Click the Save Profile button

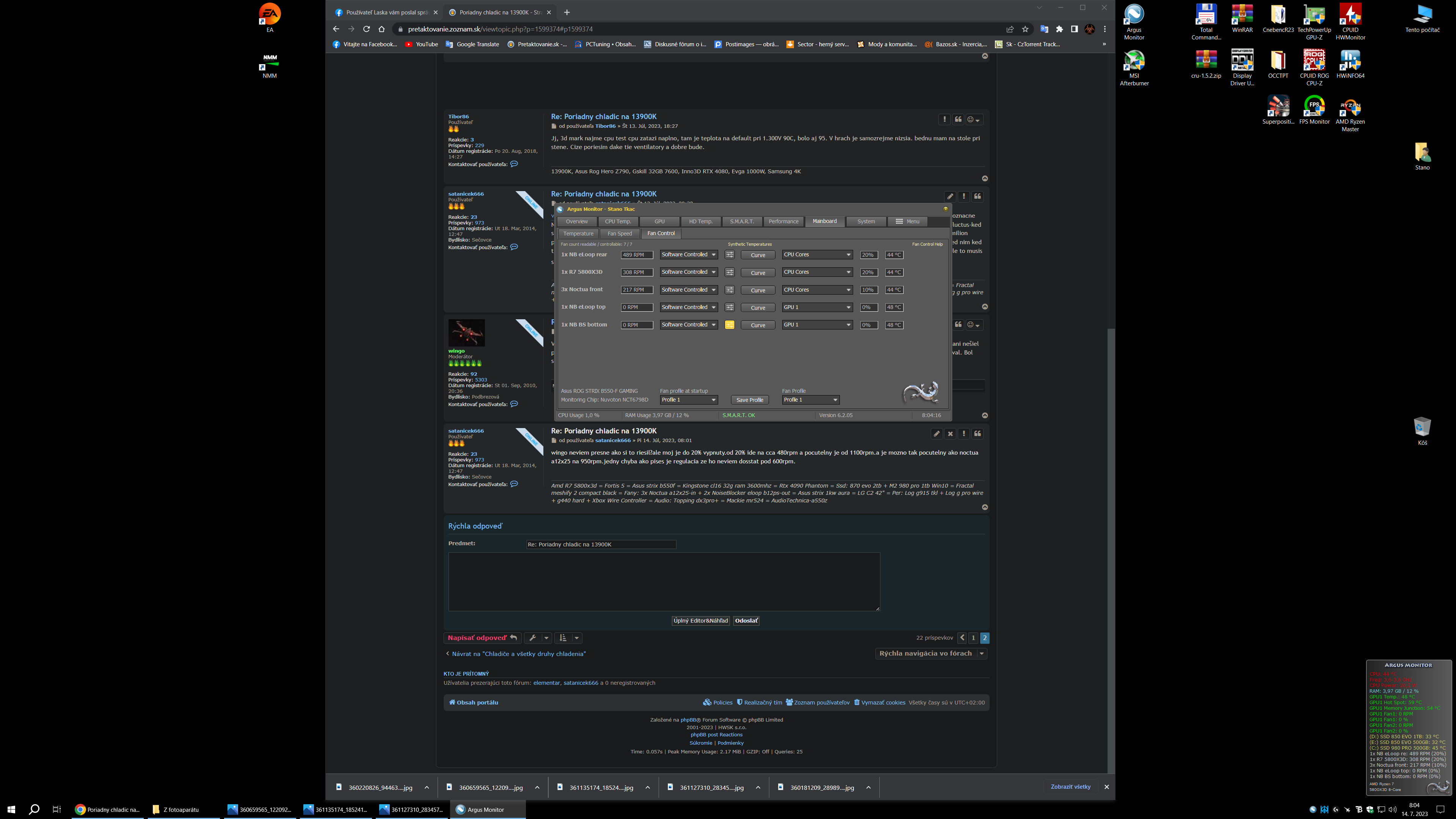coord(750,400)
